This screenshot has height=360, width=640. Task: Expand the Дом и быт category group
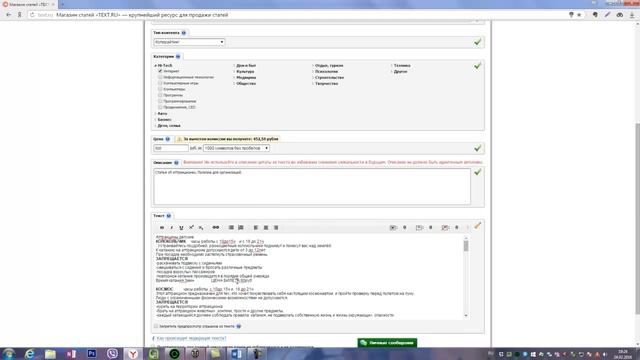(245, 65)
